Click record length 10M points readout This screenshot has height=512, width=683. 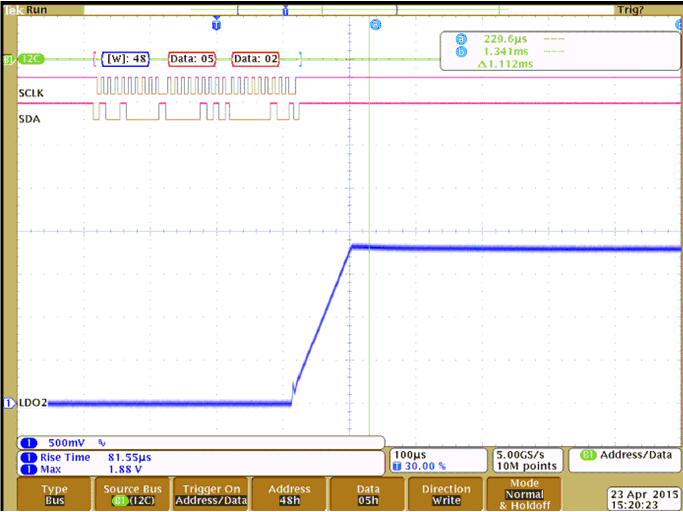click(x=527, y=466)
